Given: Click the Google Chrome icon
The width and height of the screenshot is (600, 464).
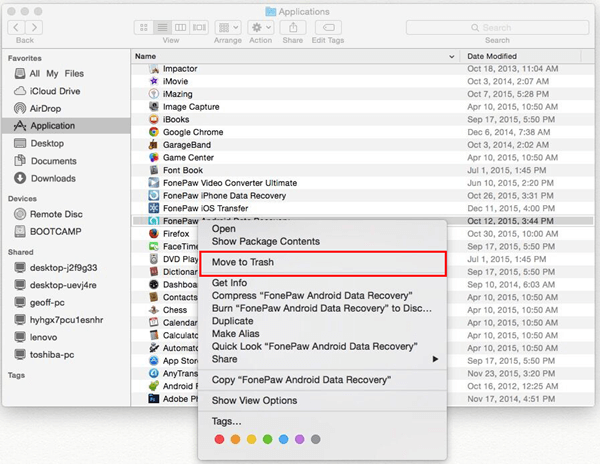Looking at the screenshot, I should point(154,132).
